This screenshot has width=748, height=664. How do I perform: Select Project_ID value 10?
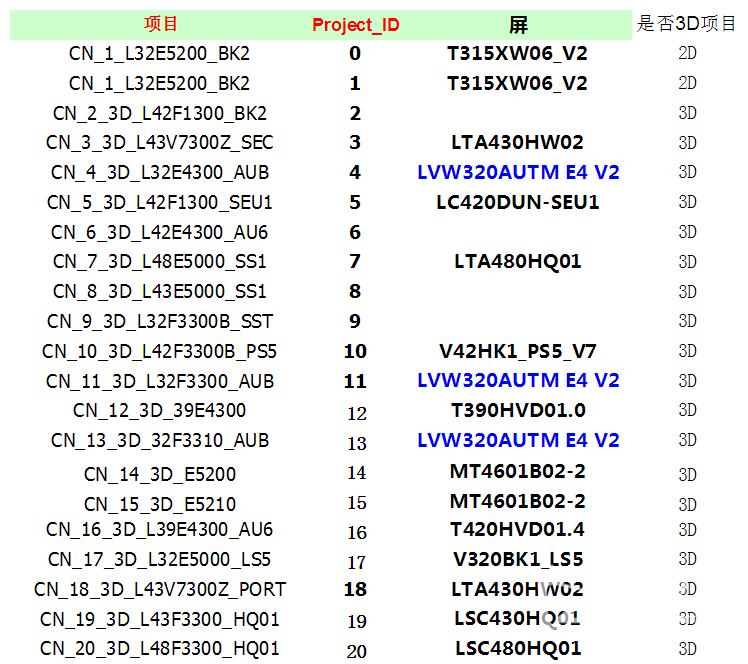coord(355,352)
